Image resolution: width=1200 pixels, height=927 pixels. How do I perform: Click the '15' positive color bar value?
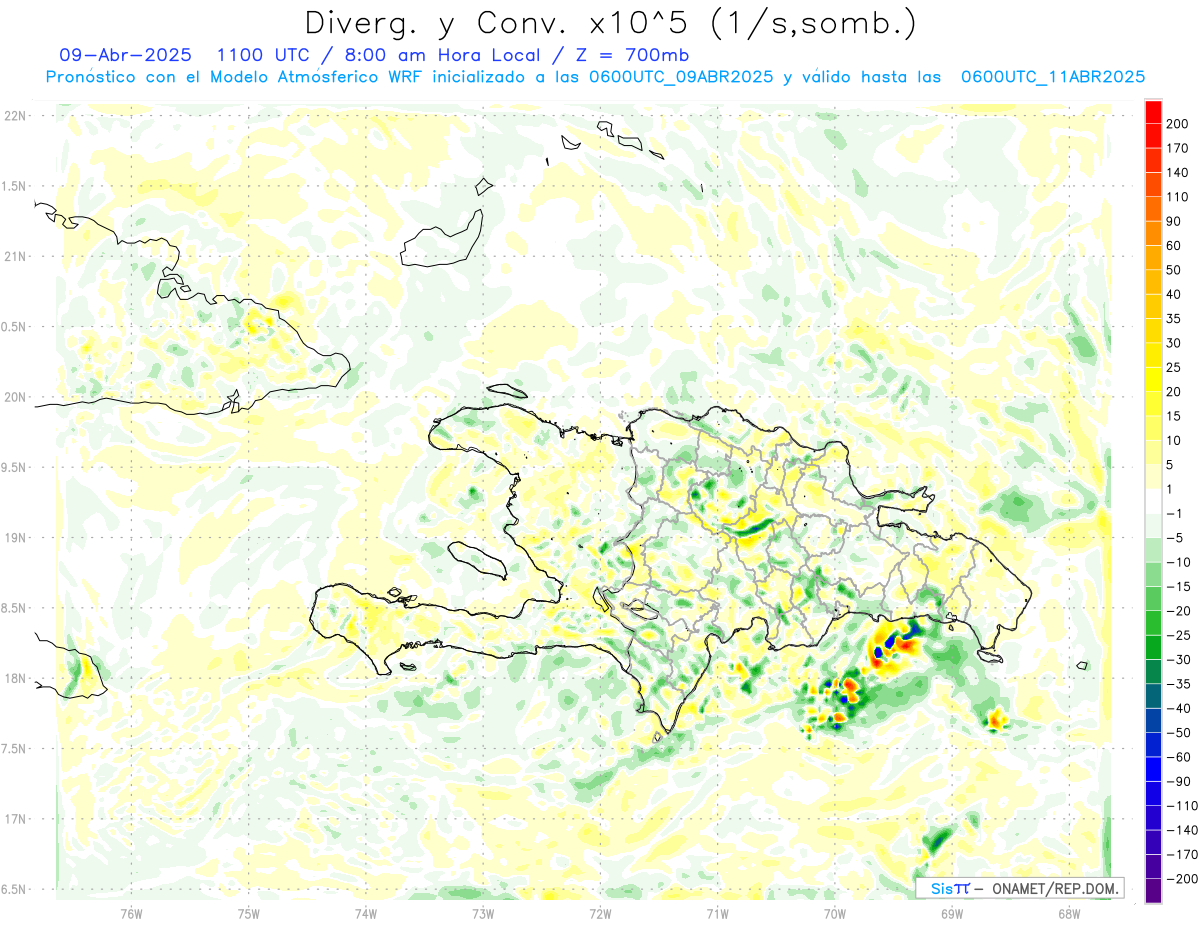click(x=1174, y=416)
